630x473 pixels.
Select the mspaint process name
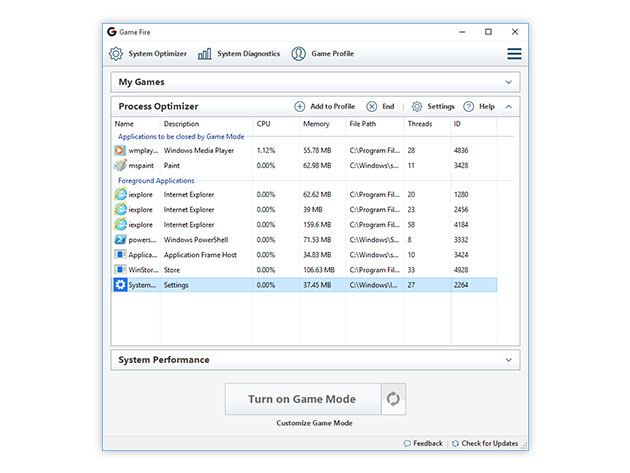[141, 166]
